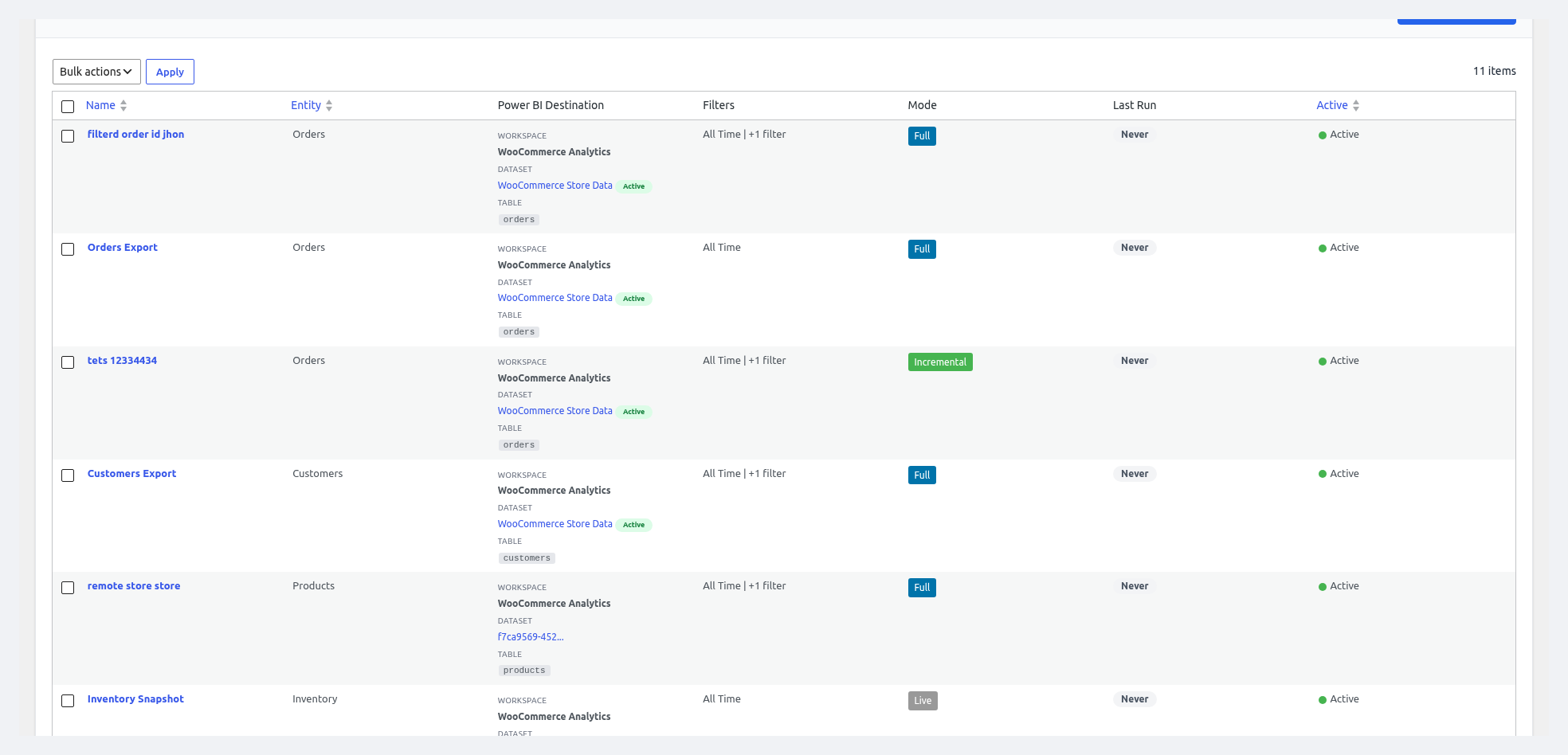
Task: Click the Live mode badge
Action: pos(923,701)
